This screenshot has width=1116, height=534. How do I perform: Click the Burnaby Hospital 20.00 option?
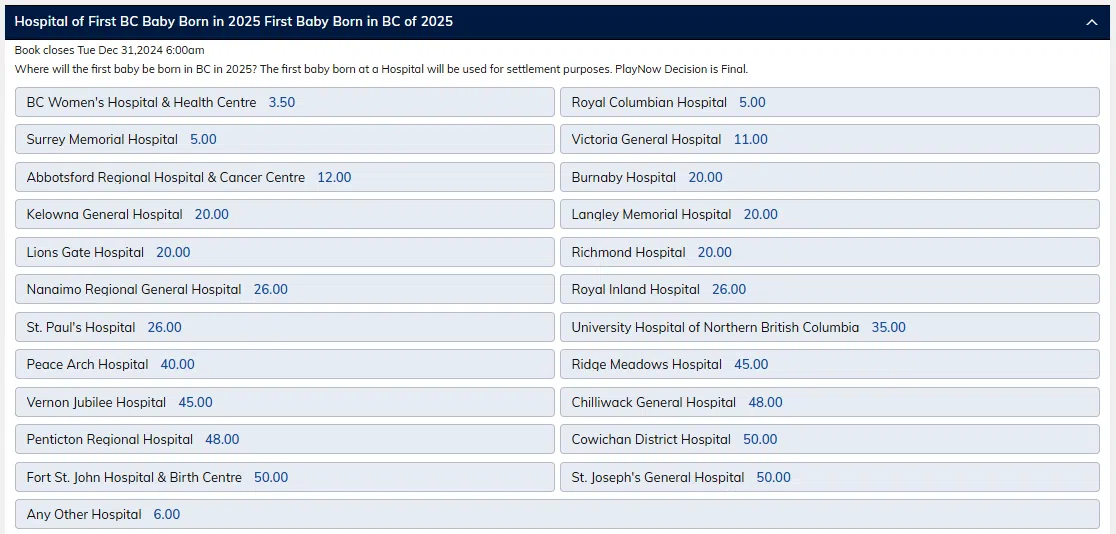pyautogui.click(x=829, y=177)
